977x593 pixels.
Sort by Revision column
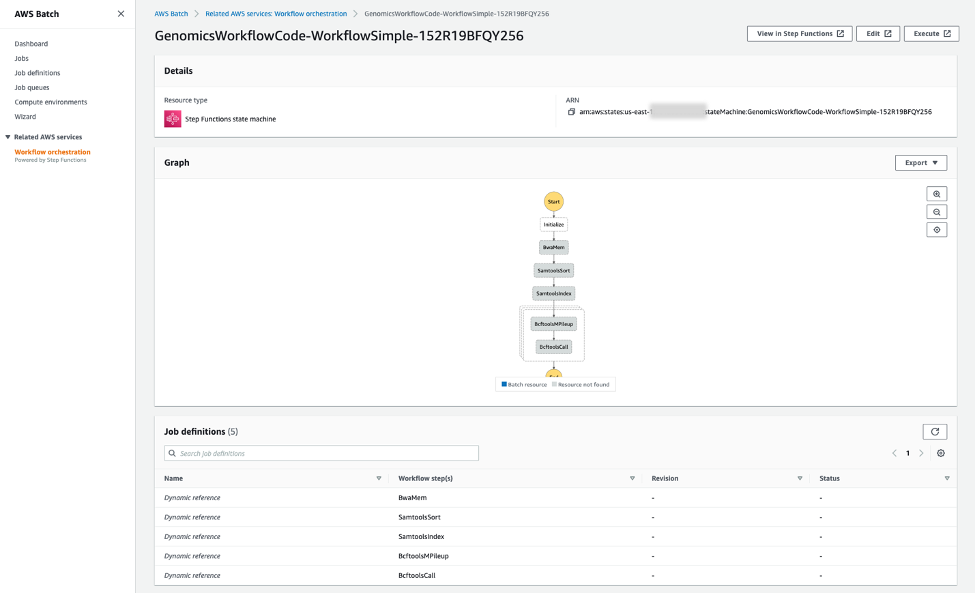pyautogui.click(x=799, y=478)
